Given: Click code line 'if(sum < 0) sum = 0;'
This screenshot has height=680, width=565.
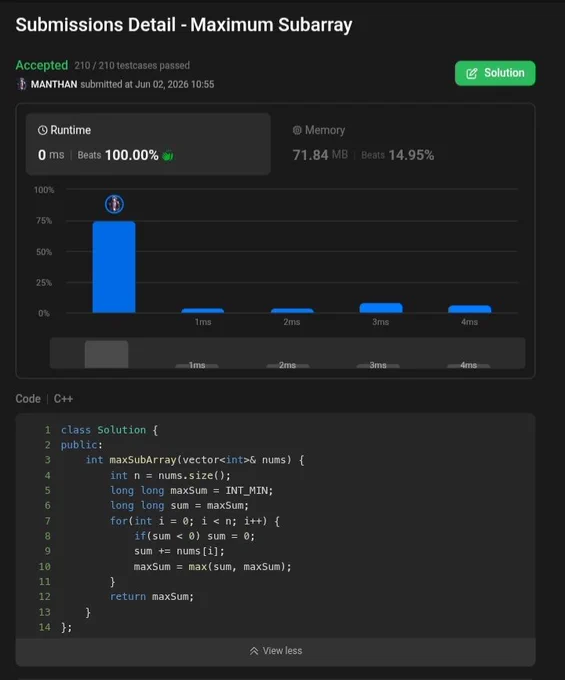Looking at the screenshot, I should click(194, 536).
